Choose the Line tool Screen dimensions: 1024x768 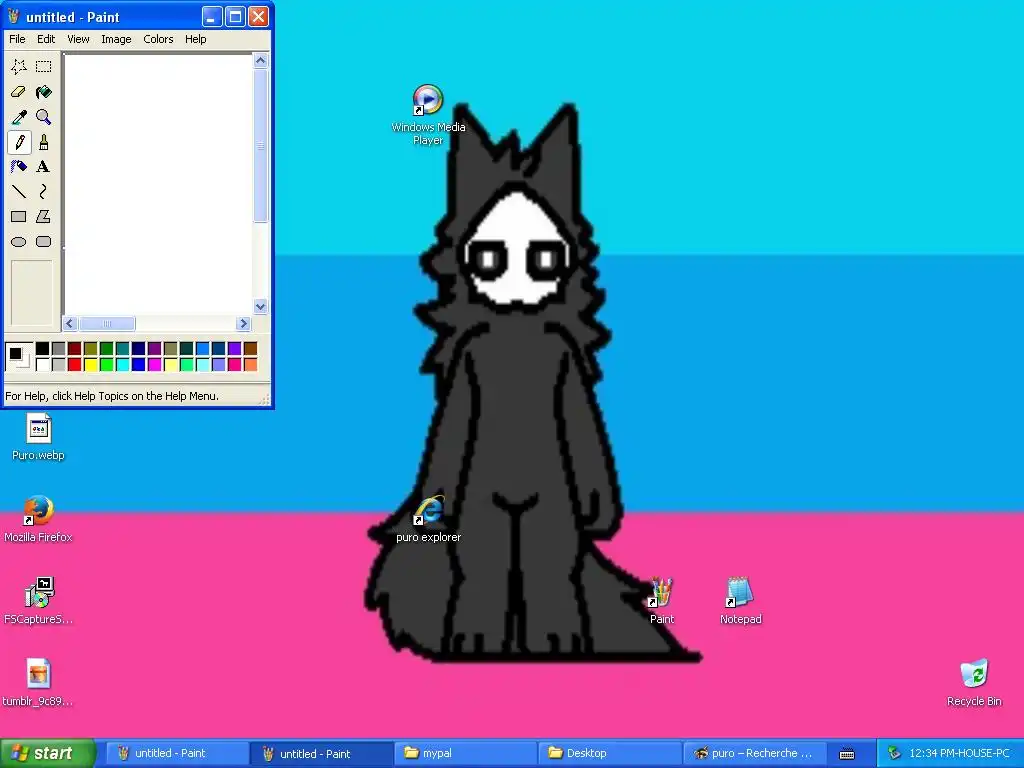pyautogui.click(x=19, y=191)
